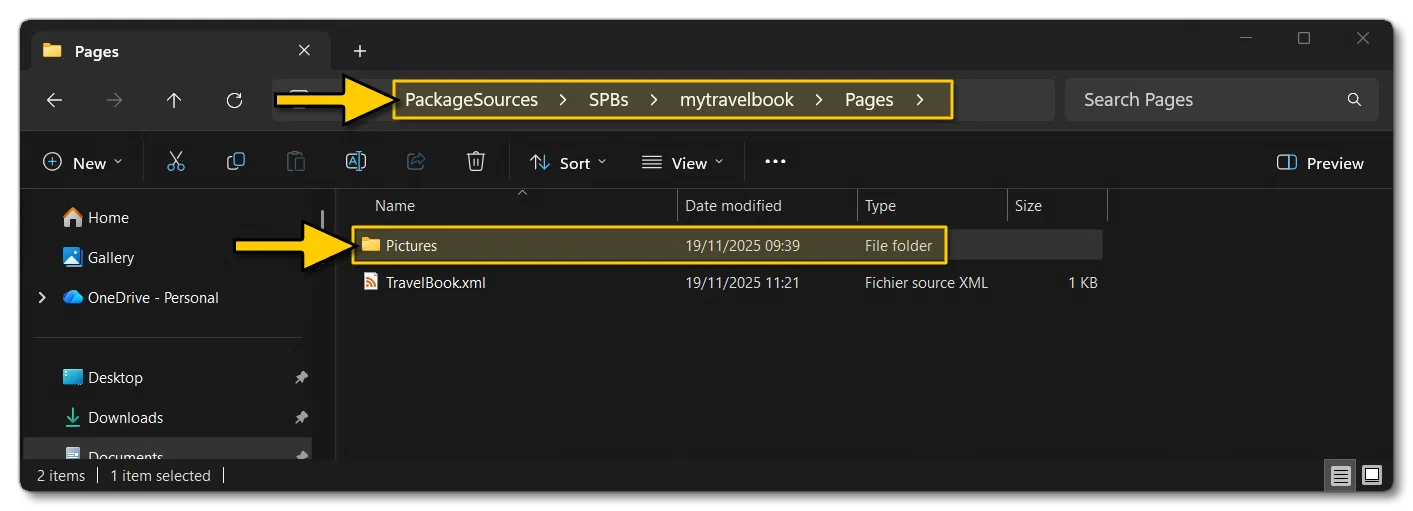Screen dimensions: 1413x511
Task: Click in the Search Pages field
Action: (1221, 100)
